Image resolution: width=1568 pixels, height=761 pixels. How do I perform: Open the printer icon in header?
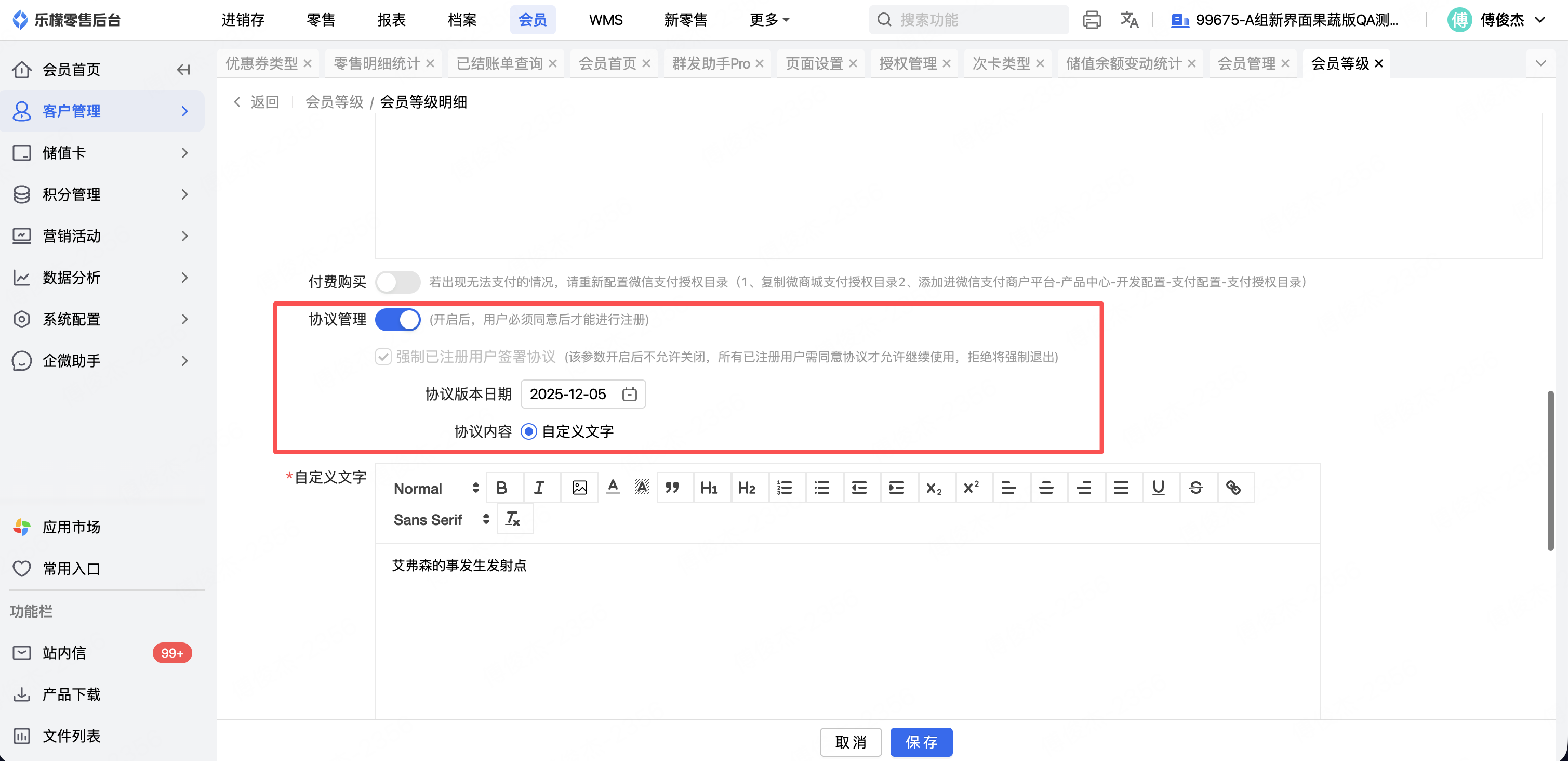[x=1092, y=20]
